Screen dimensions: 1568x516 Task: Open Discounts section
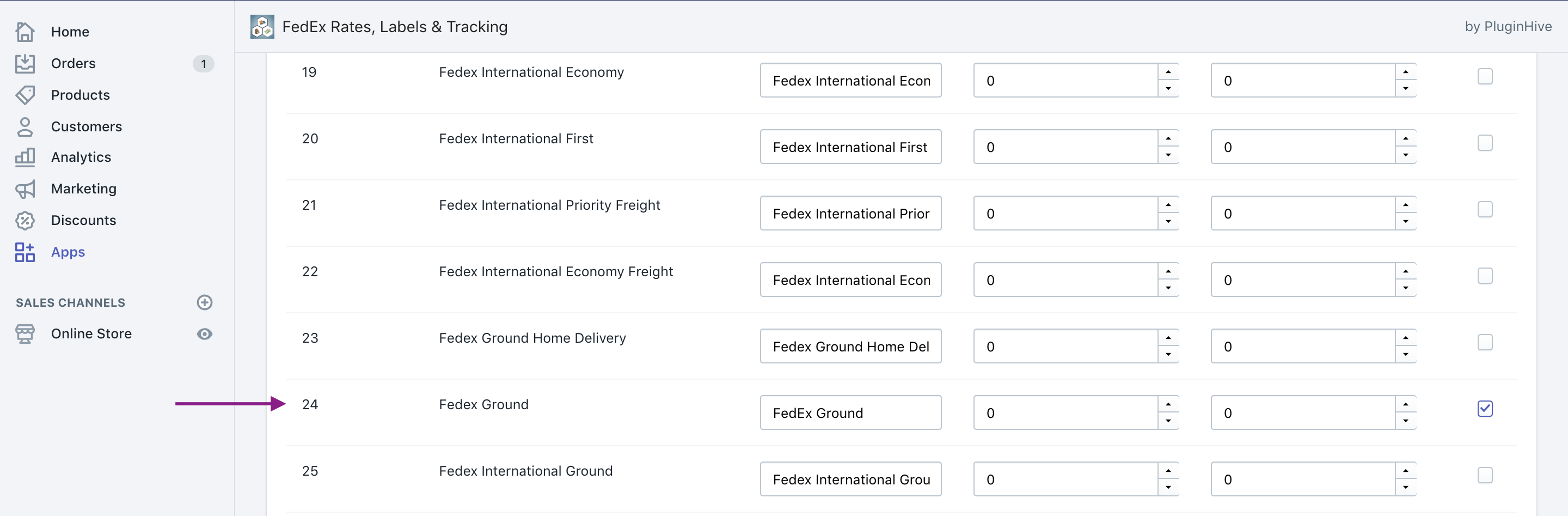[83, 221]
